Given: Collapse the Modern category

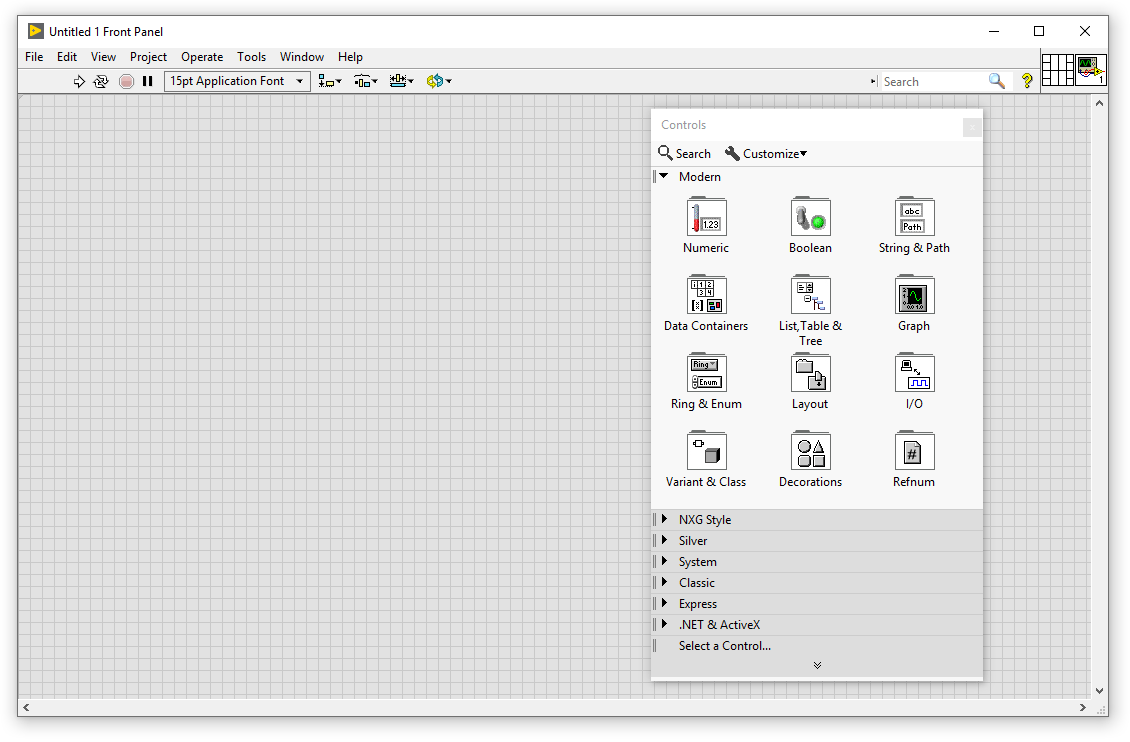Looking at the screenshot, I should pyautogui.click(x=664, y=176).
